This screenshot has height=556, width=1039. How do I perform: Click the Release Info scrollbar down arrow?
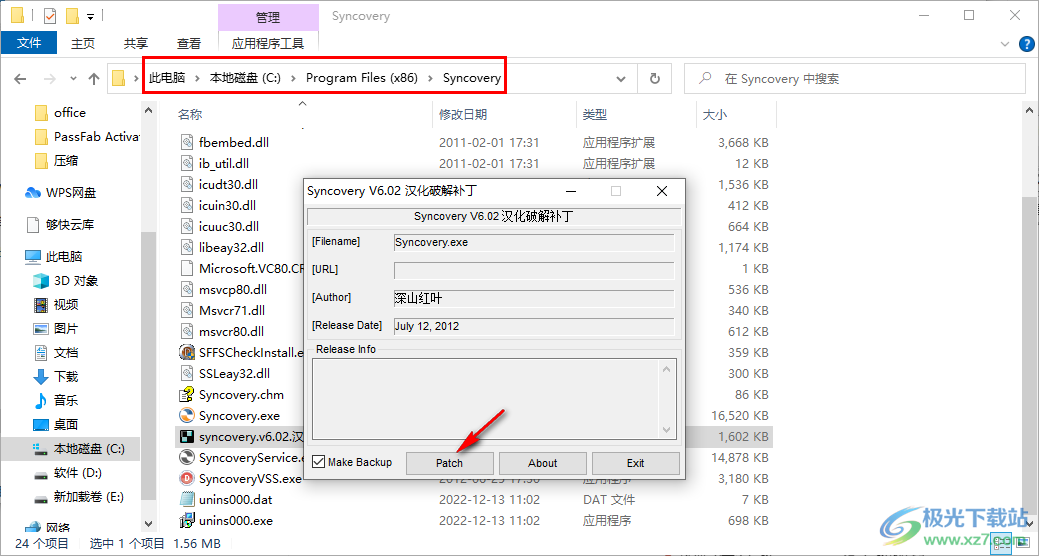[x=667, y=430]
